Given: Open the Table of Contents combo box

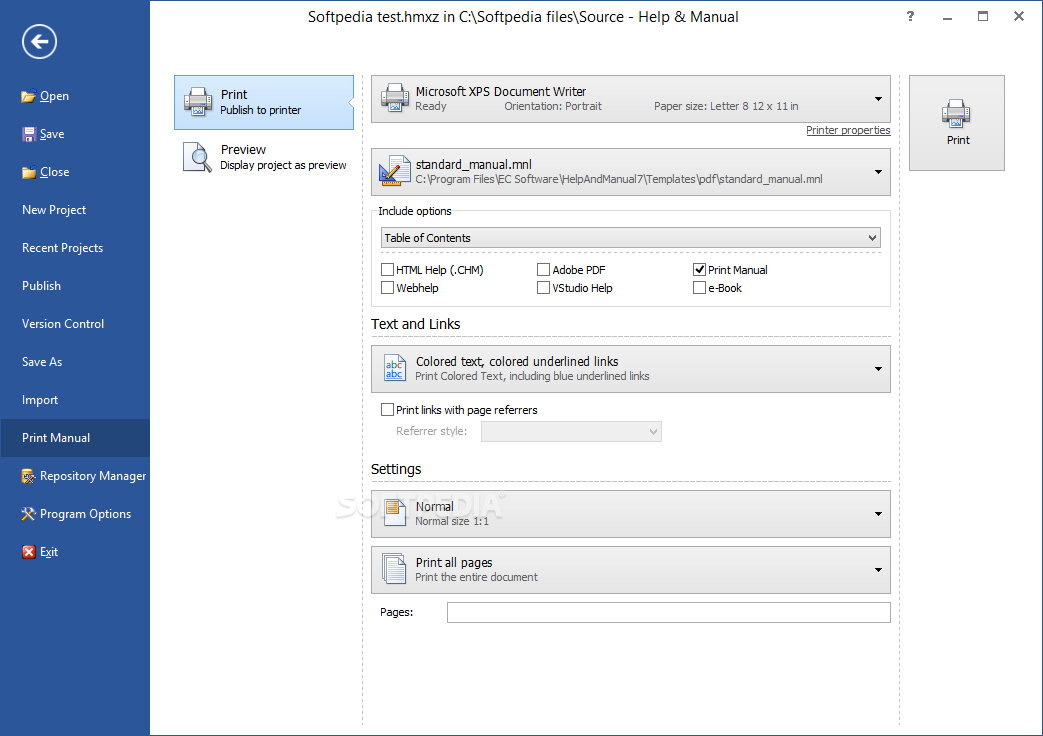Looking at the screenshot, I should 631,238.
